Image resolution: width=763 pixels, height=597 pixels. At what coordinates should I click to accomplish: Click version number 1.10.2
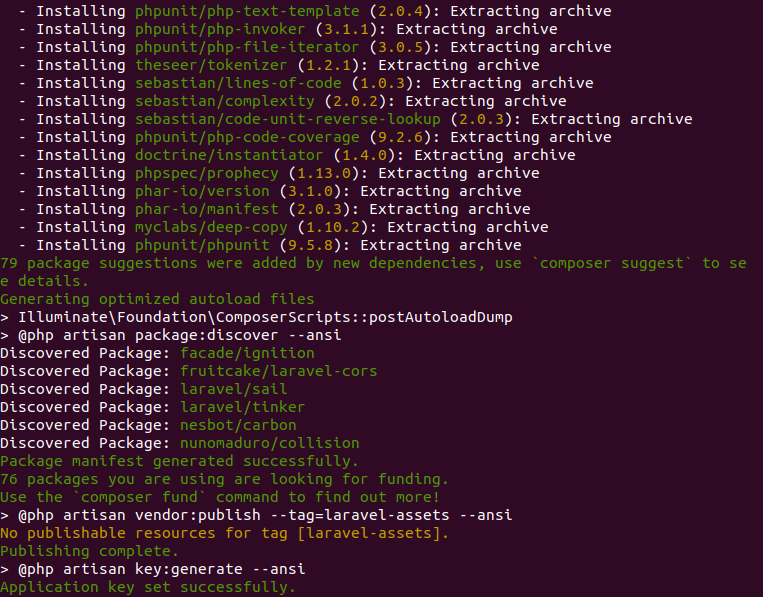(333, 227)
